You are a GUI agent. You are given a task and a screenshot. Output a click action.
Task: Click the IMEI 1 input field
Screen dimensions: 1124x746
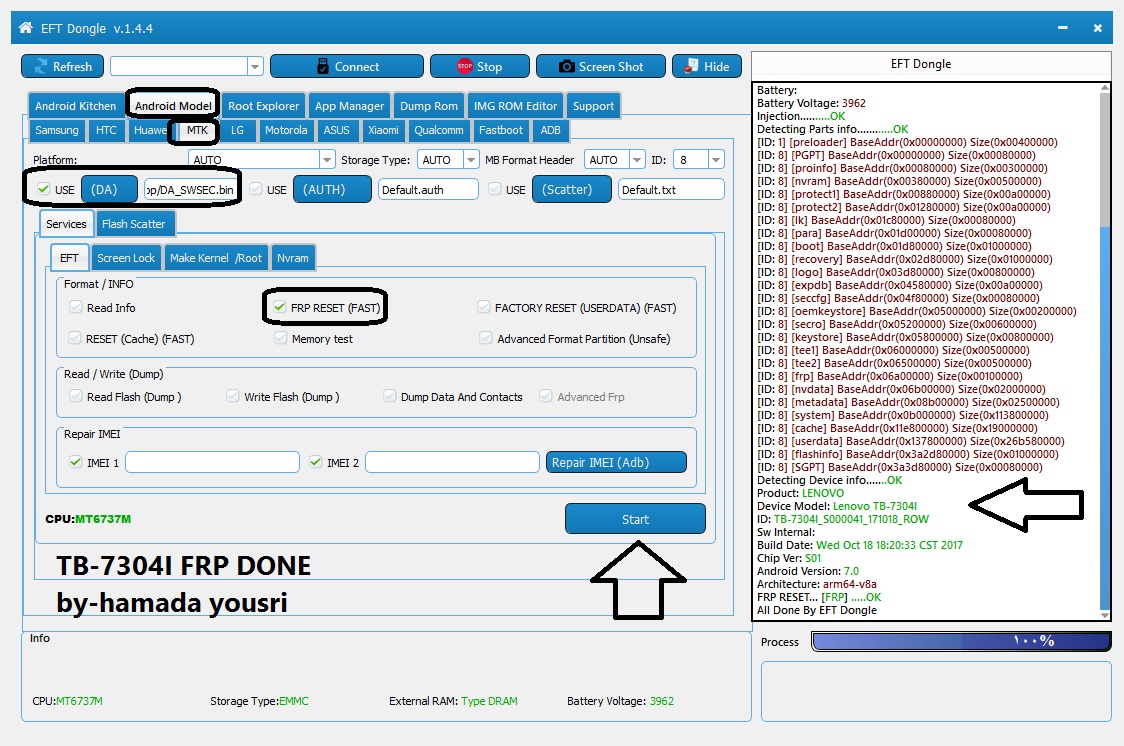tap(212, 462)
